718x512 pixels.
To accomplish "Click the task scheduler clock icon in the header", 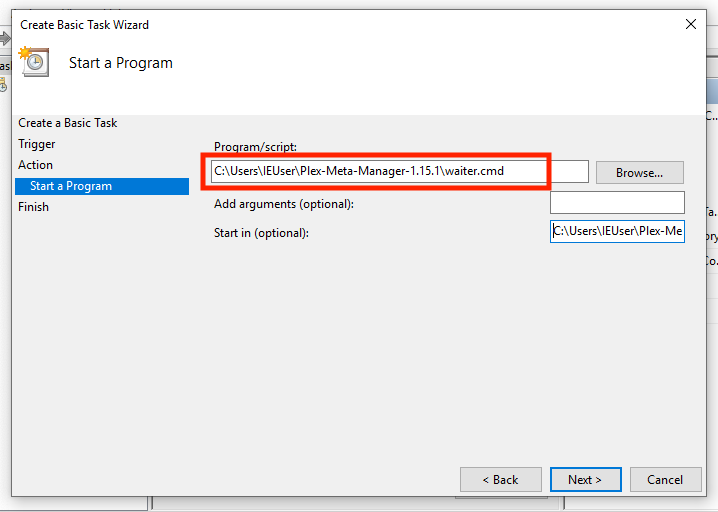I will click(x=34, y=61).
